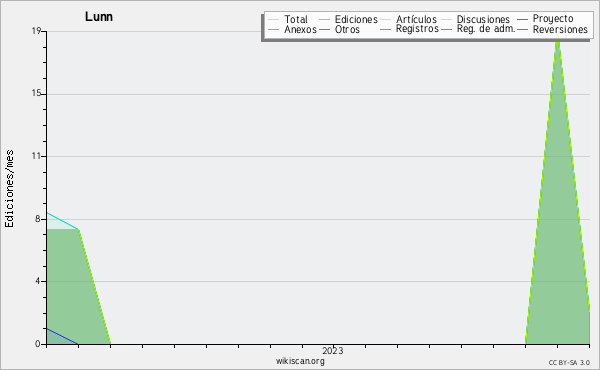Click the Proyecto legend label
The width and height of the screenshot is (600, 370).
point(553,19)
